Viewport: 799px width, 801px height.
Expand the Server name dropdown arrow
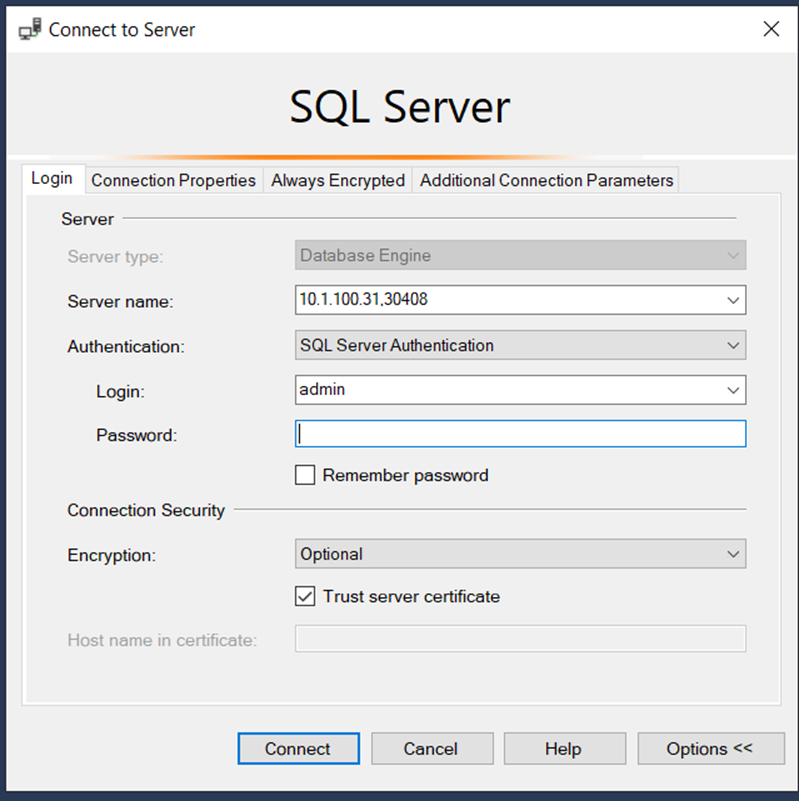[x=733, y=300]
